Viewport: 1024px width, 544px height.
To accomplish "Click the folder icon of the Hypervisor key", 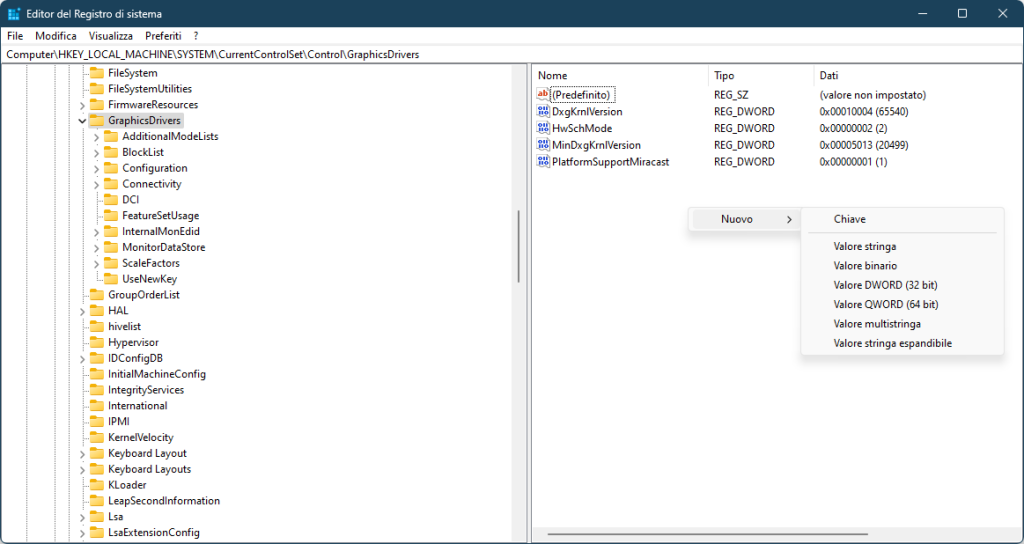I will (97, 342).
